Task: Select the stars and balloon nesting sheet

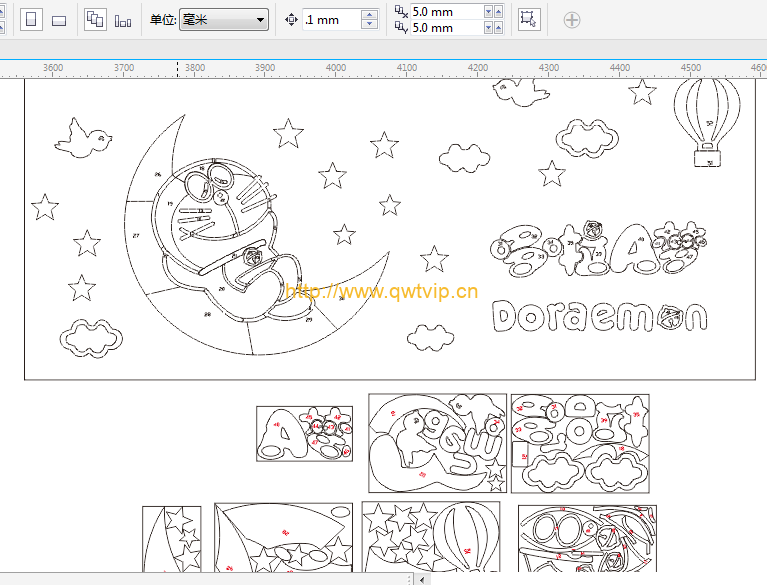Action: [x=431, y=537]
